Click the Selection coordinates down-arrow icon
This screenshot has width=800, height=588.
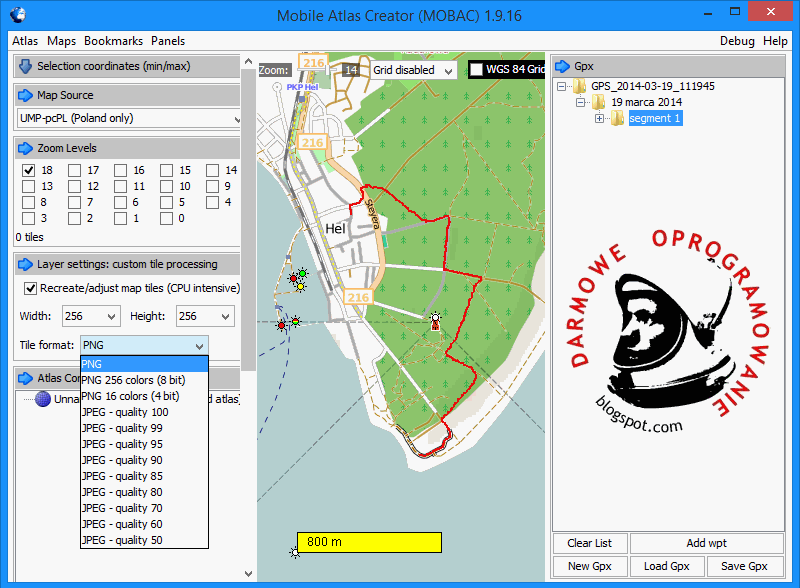25,66
